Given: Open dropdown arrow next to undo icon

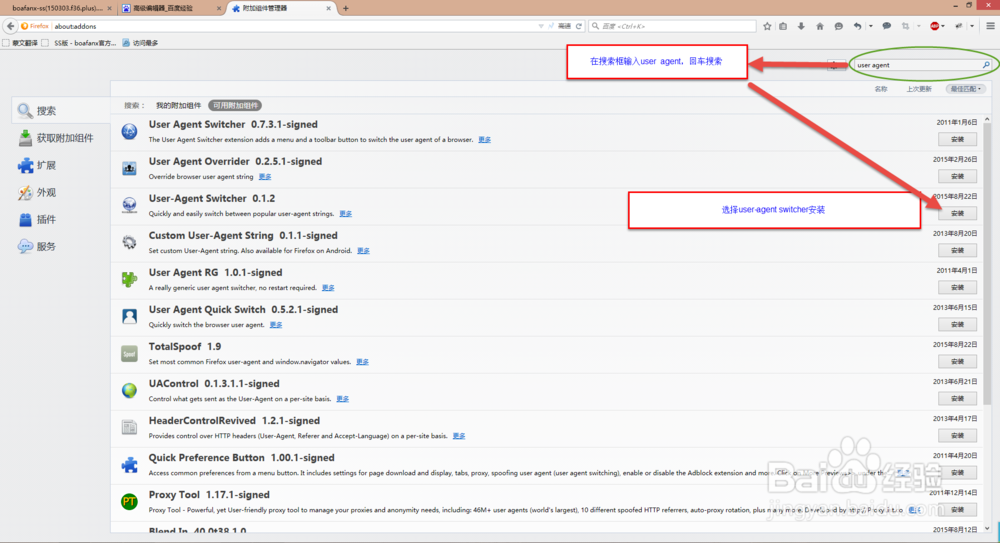Looking at the screenshot, I should (x=871, y=26).
